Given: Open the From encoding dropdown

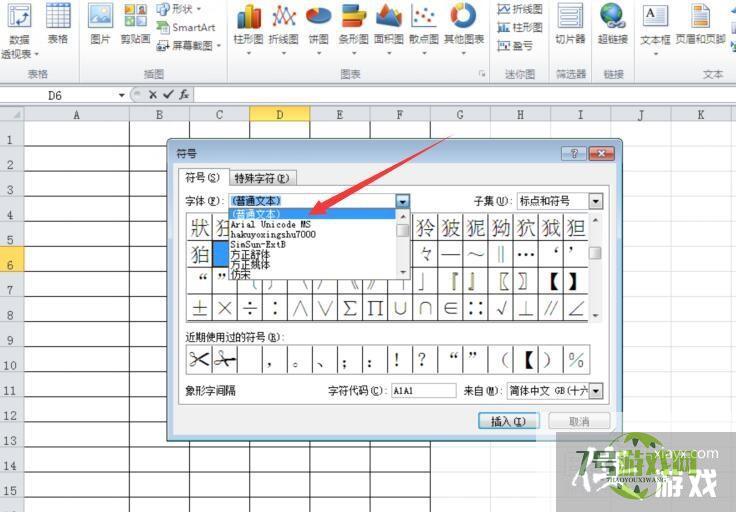Looking at the screenshot, I should 596,390.
